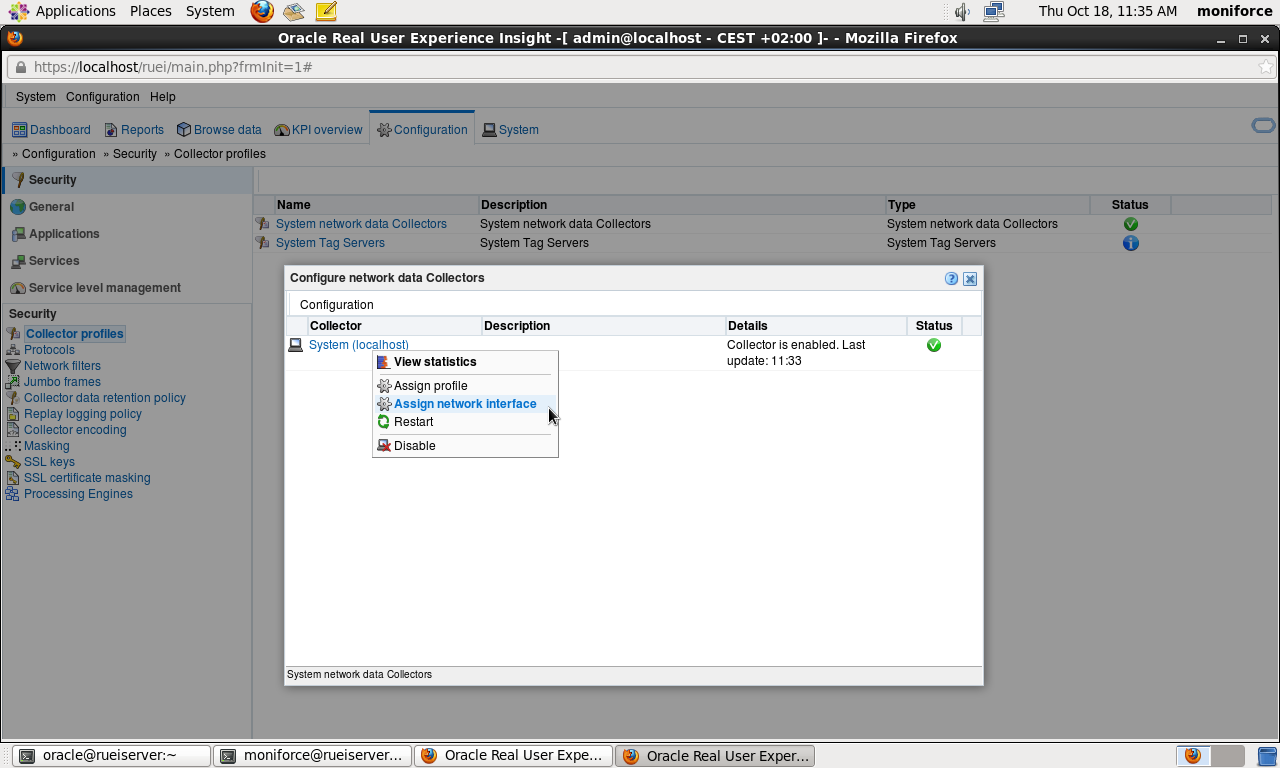This screenshot has width=1280, height=768.
Task: Click the SSL keys key icon
Action: [13, 462]
